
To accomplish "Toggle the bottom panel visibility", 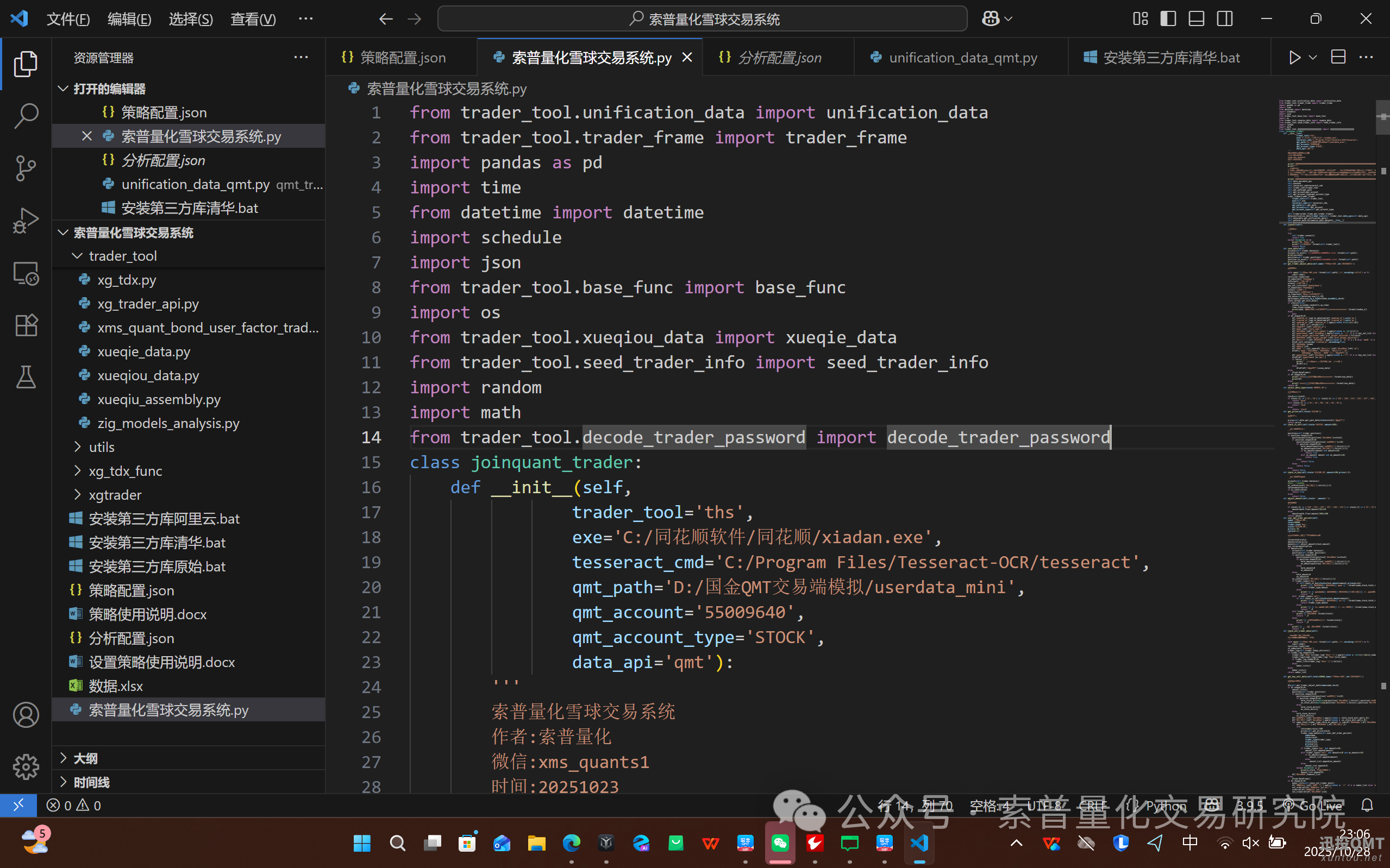I will (1196, 18).
